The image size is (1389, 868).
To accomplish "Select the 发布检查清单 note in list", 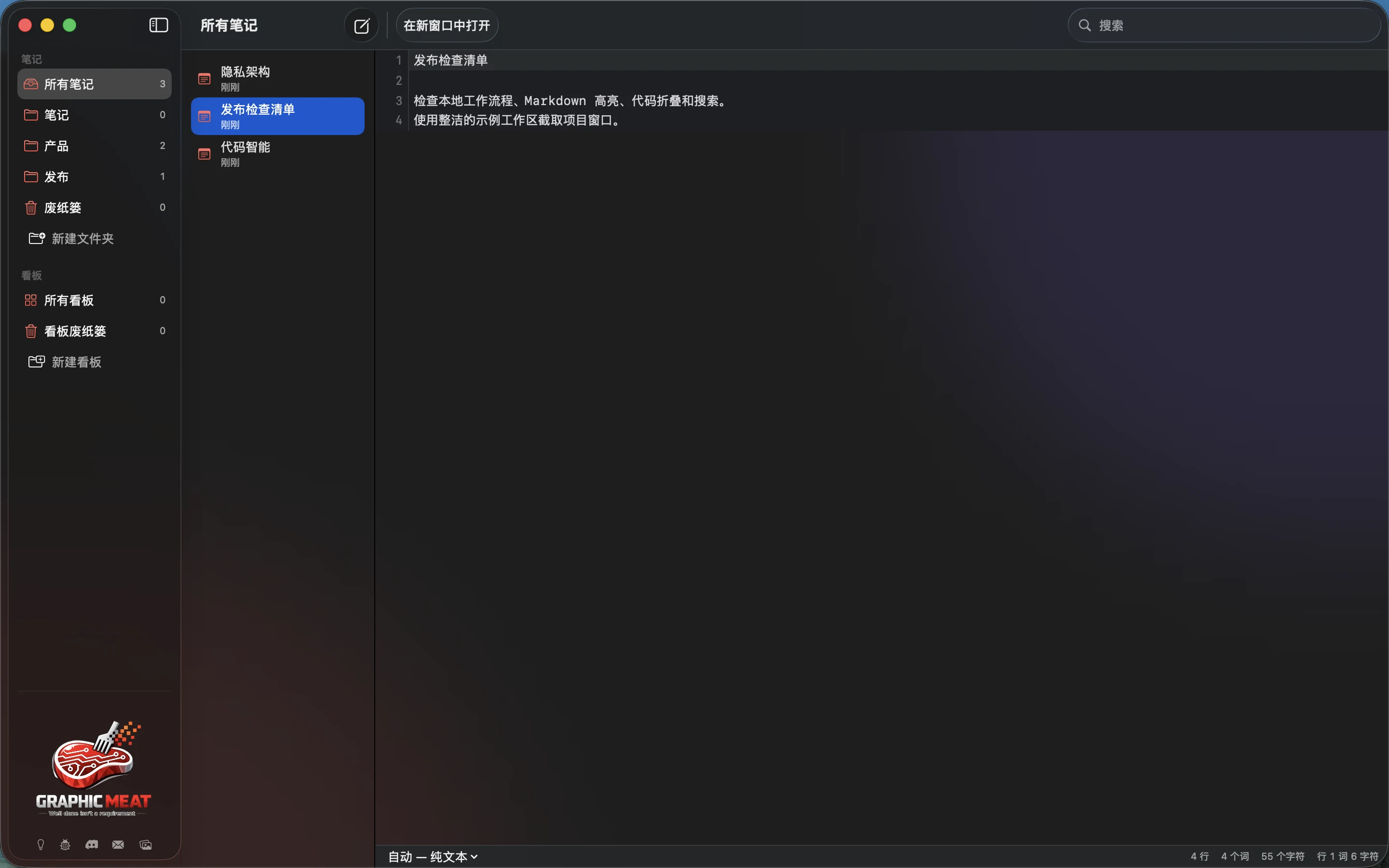I will click(x=278, y=117).
